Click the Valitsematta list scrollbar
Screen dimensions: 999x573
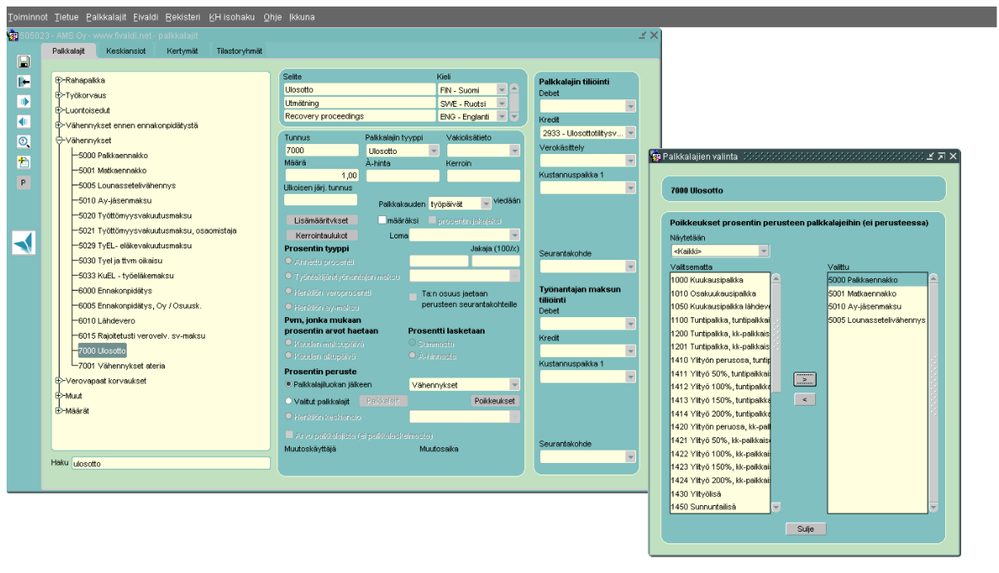[x=776, y=393]
